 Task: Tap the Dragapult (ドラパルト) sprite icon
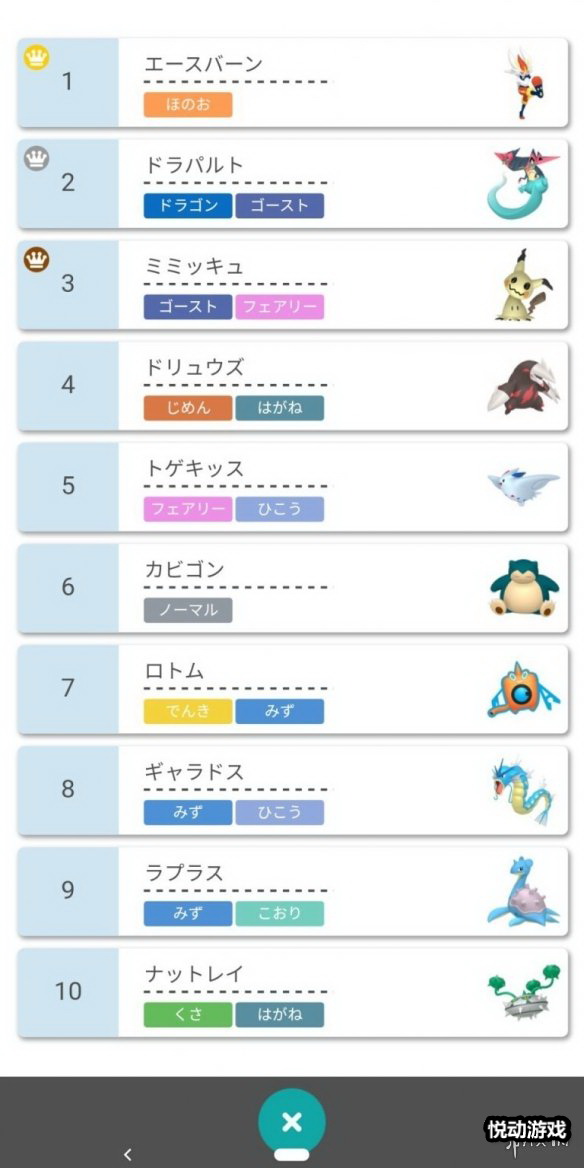pos(524,184)
